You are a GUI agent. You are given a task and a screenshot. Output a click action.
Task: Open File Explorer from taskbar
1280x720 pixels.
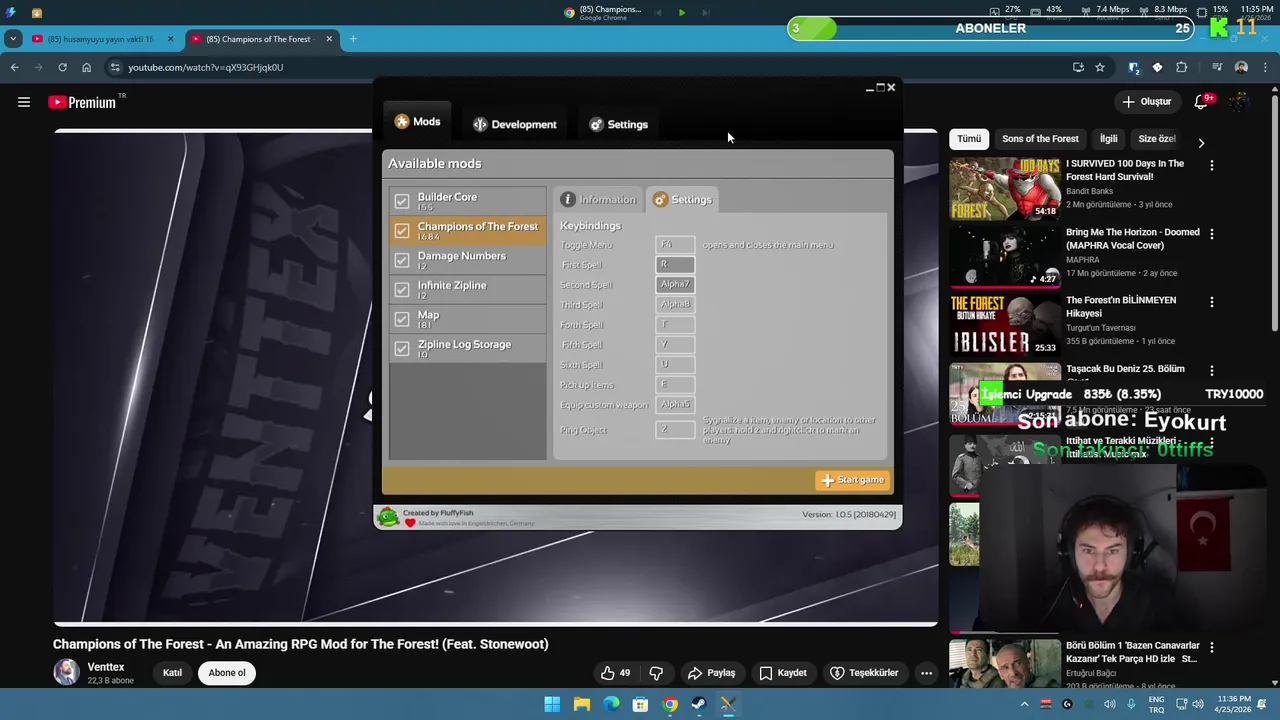coord(581,704)
